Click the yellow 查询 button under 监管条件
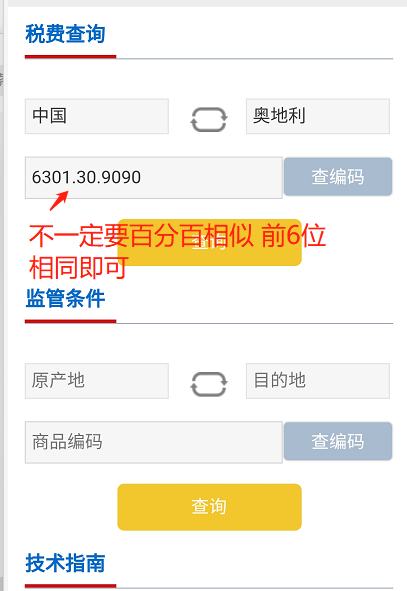This screenshot has height=591, width=407. click(x=210, y=507)
